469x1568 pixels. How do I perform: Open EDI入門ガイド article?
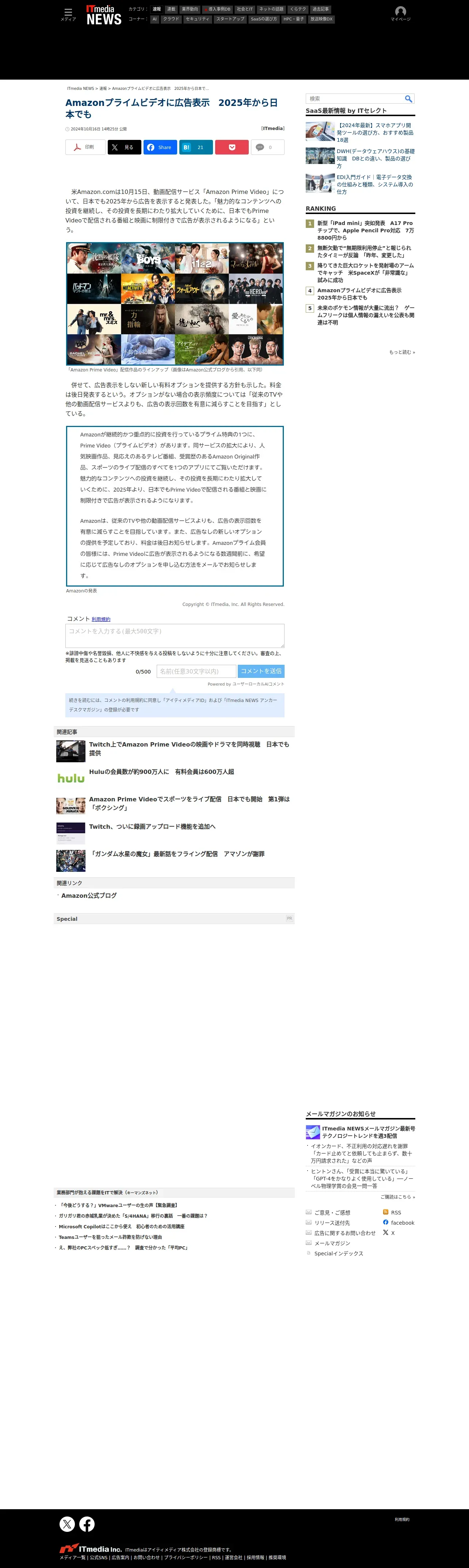tap(375, 184)
